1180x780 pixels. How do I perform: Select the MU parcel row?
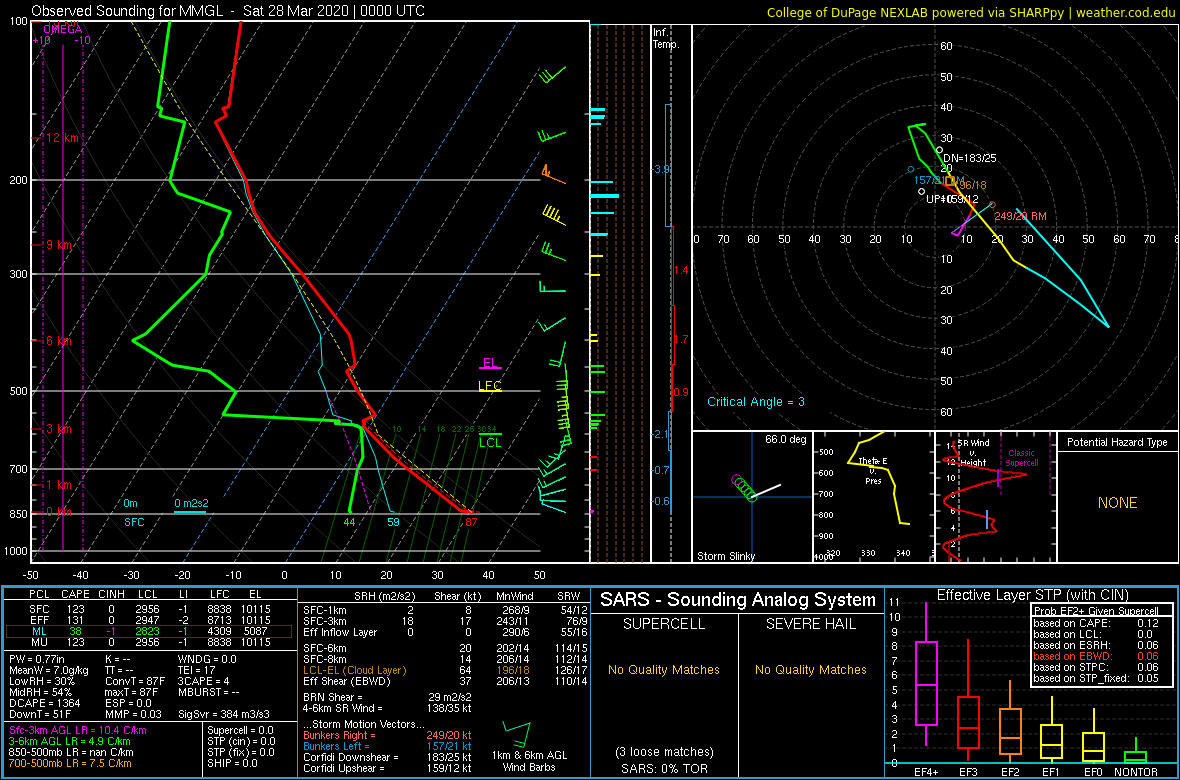(x=149, y=644)
